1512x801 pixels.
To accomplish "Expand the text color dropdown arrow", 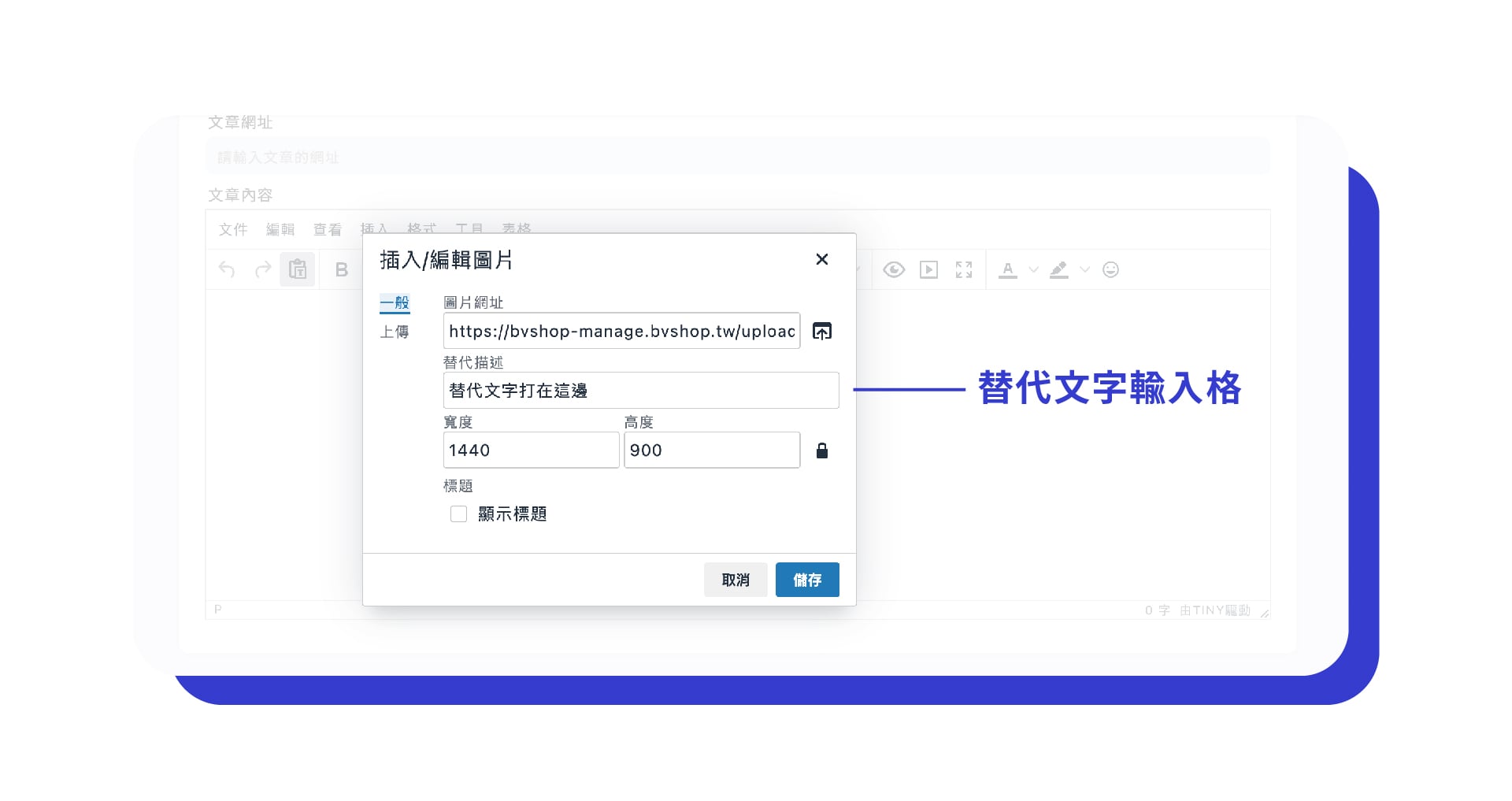I will (1034, 270).
